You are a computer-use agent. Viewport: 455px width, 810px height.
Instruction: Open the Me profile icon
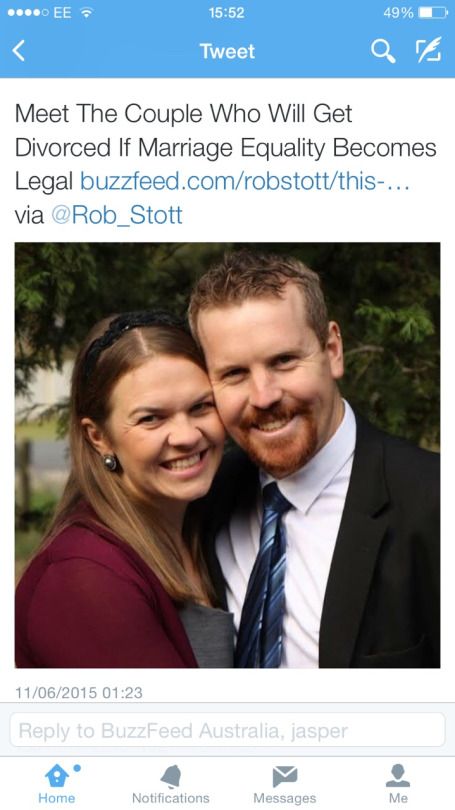click(398, 776)
